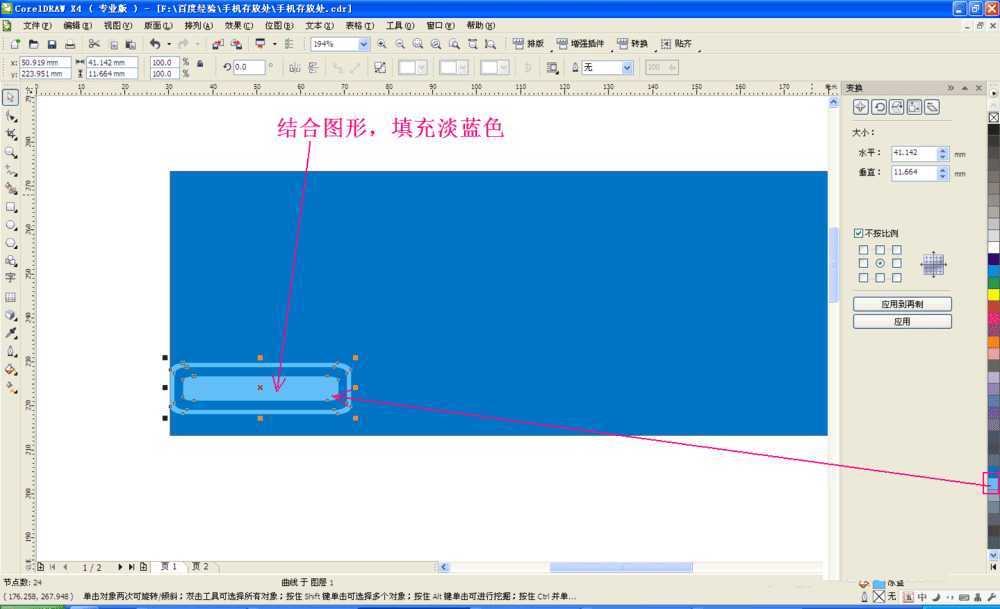
Task: Click the 应用 button
Action: (x=900, y=321)
